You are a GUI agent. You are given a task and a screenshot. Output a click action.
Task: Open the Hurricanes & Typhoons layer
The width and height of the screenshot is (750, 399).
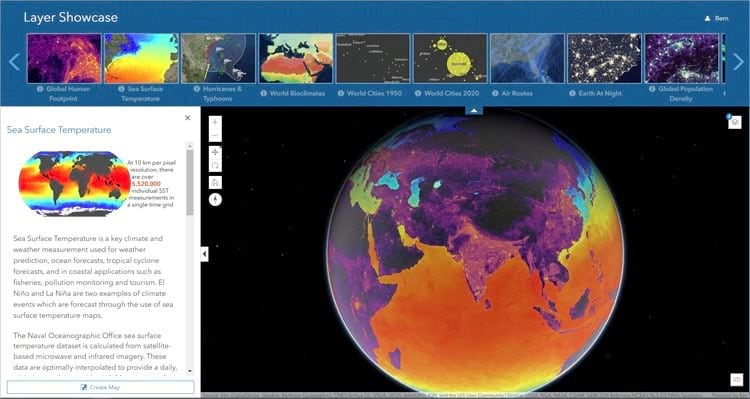[219, 58]
